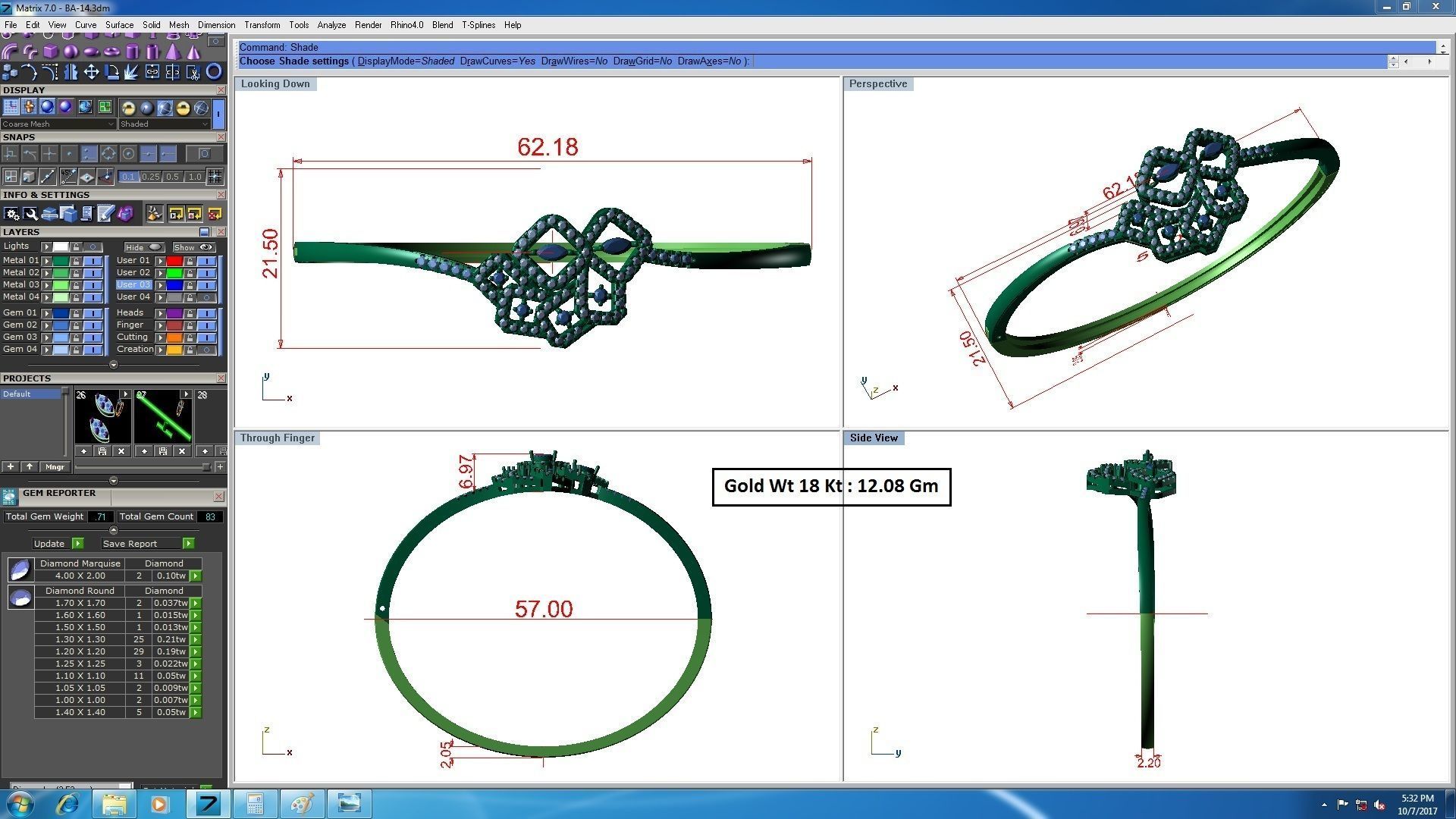This screenshot has height=819, width=1456.
Task: Open the Analyze menu
Action: (331, 25)
